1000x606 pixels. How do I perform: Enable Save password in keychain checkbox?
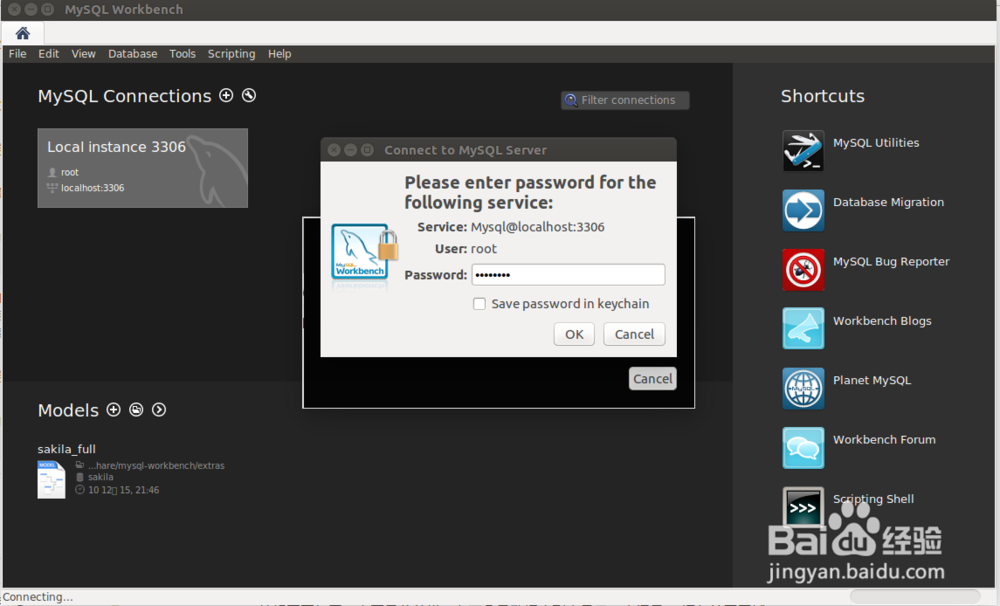pyautogui.click(x=479, y=304)
